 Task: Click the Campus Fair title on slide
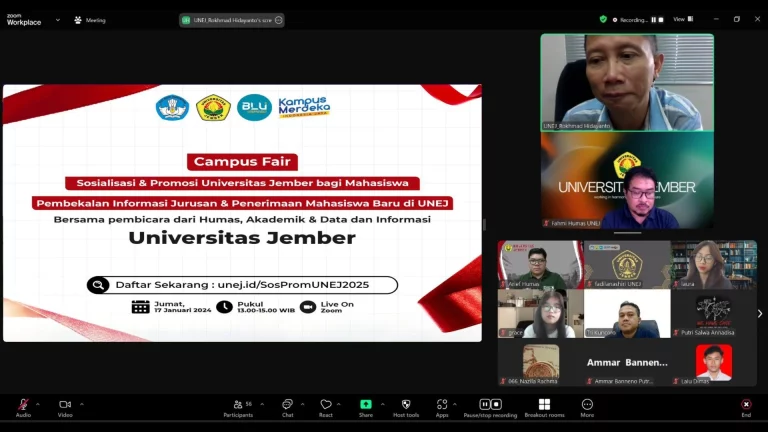coord(242,162)
